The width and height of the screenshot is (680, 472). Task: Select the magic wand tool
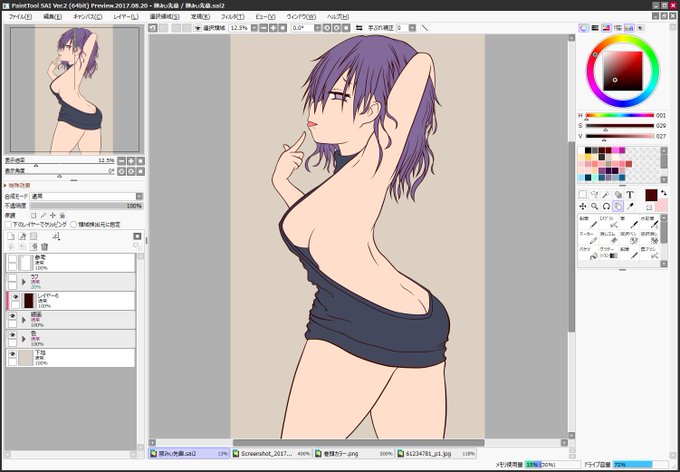[606, 195]
